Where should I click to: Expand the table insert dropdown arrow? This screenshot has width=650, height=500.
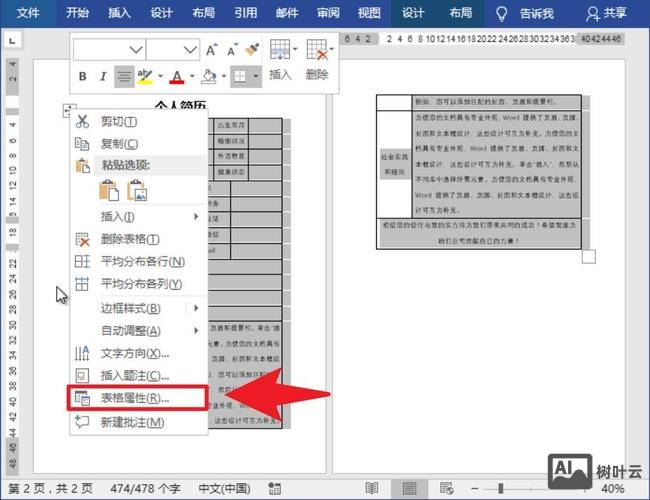pyautogui.click(x=295, y=49)
